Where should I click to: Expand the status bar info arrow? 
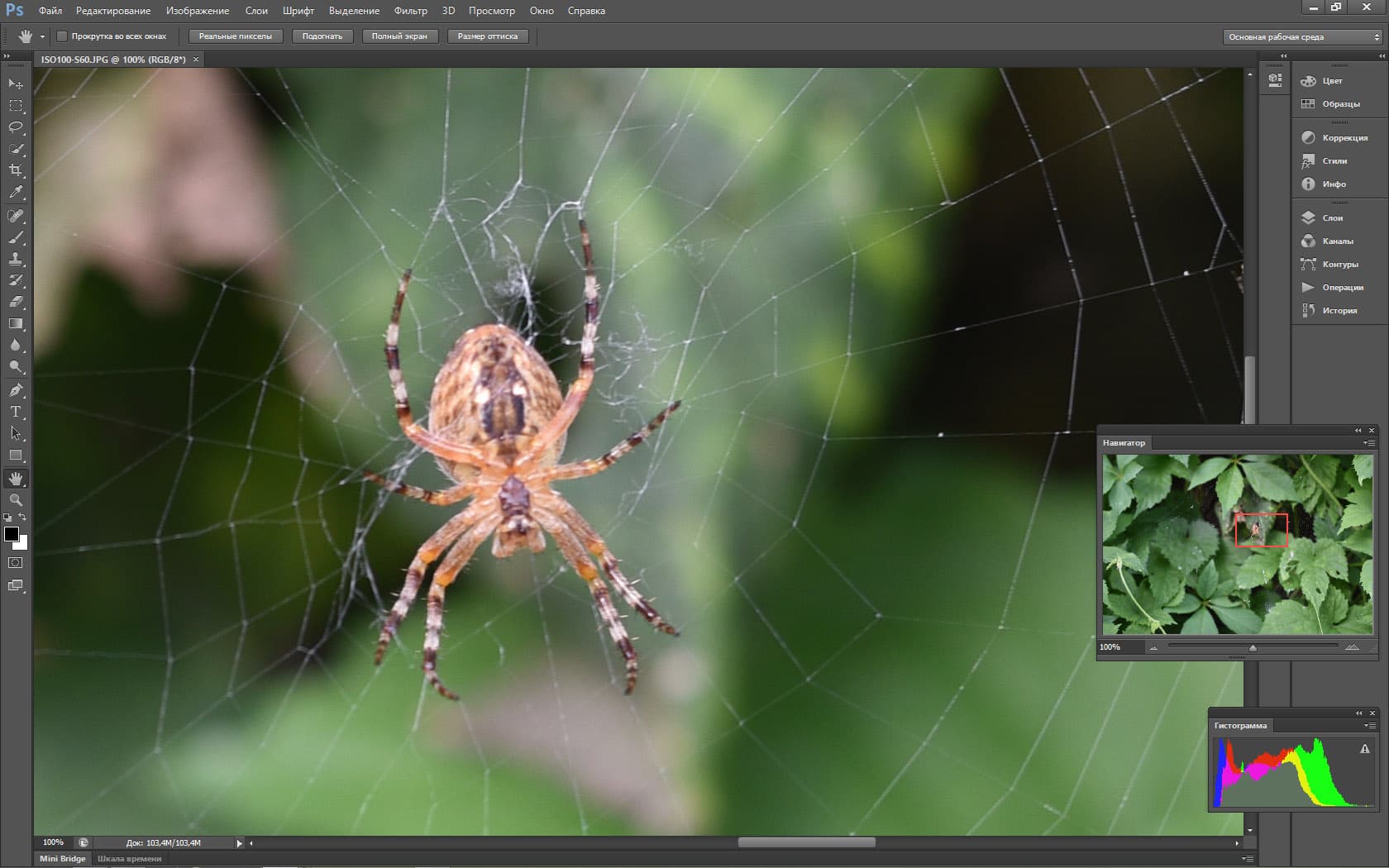coord(240,843)
